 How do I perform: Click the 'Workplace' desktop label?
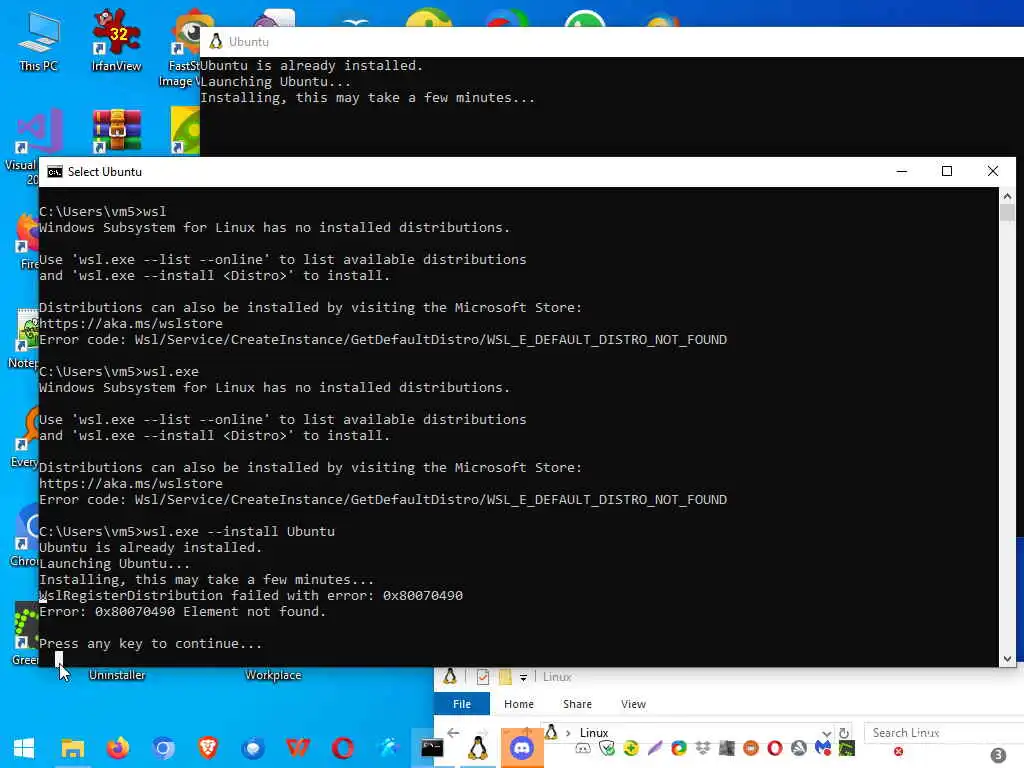tap(273, 675)
